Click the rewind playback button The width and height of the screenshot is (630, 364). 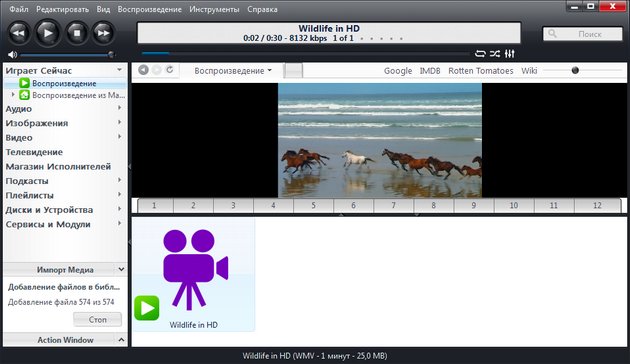click(x=19, y=33)
